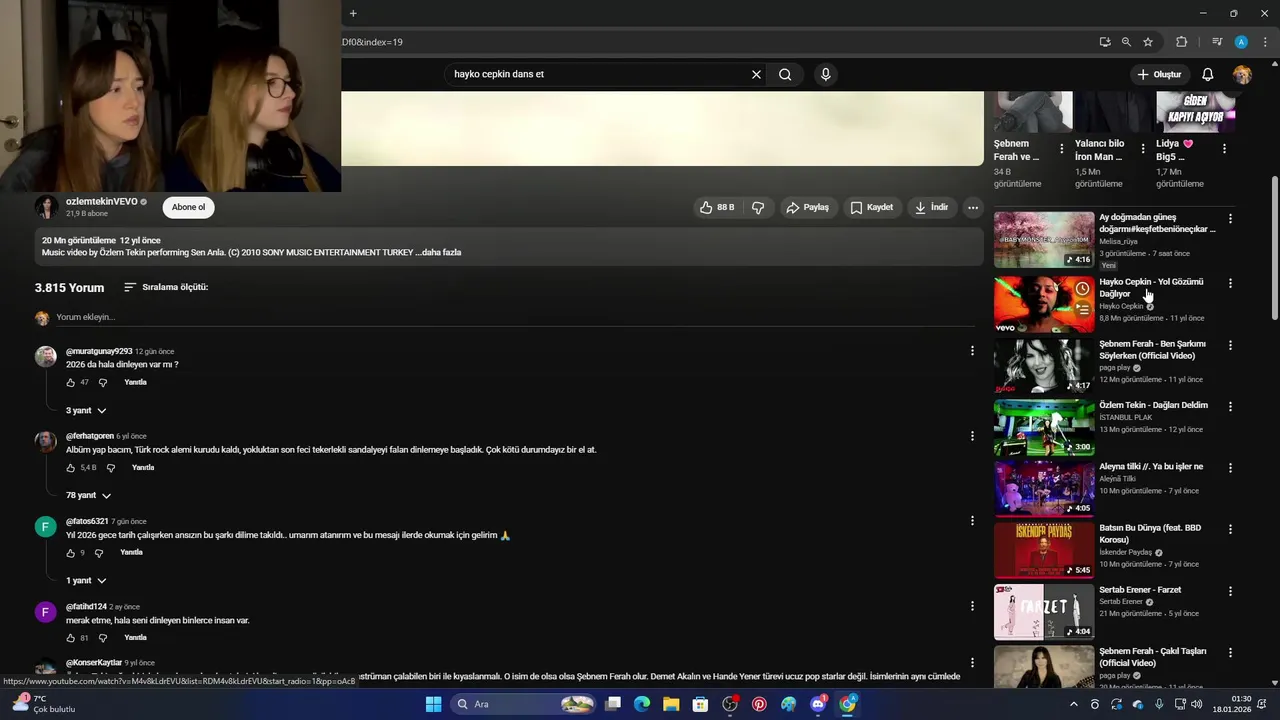Open options for Ay doğmadan güneş video

click(1230, 218)
